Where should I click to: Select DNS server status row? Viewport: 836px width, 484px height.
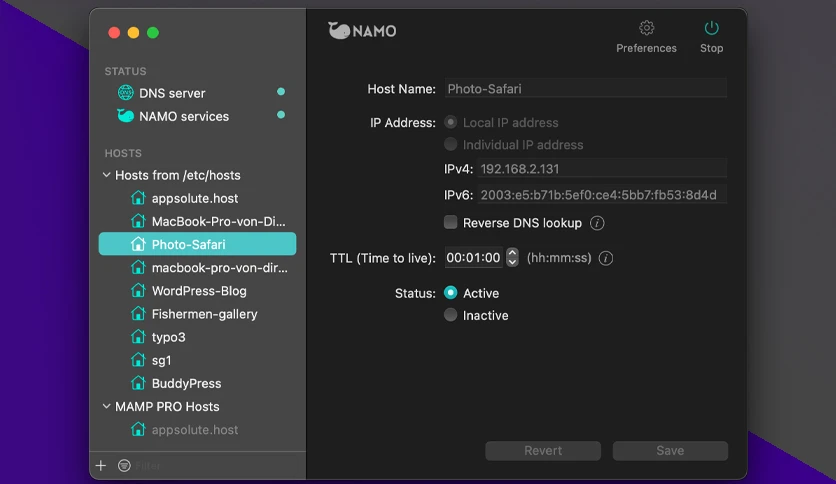(x=197, y=93)
